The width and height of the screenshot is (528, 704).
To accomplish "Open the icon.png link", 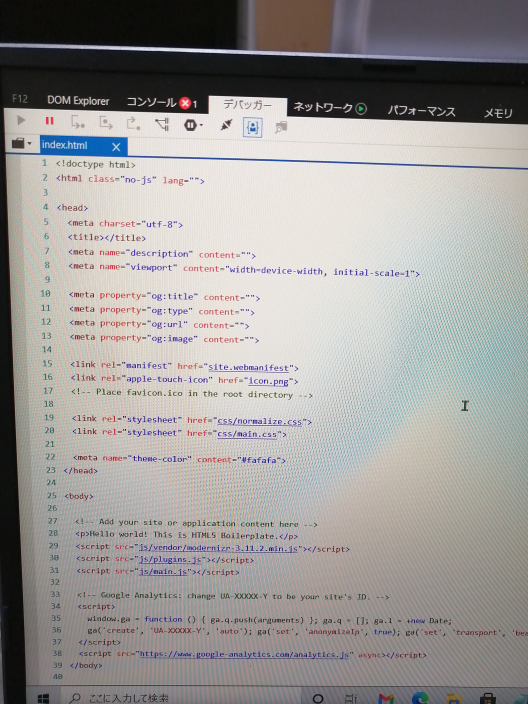I will tap(268, 381).
